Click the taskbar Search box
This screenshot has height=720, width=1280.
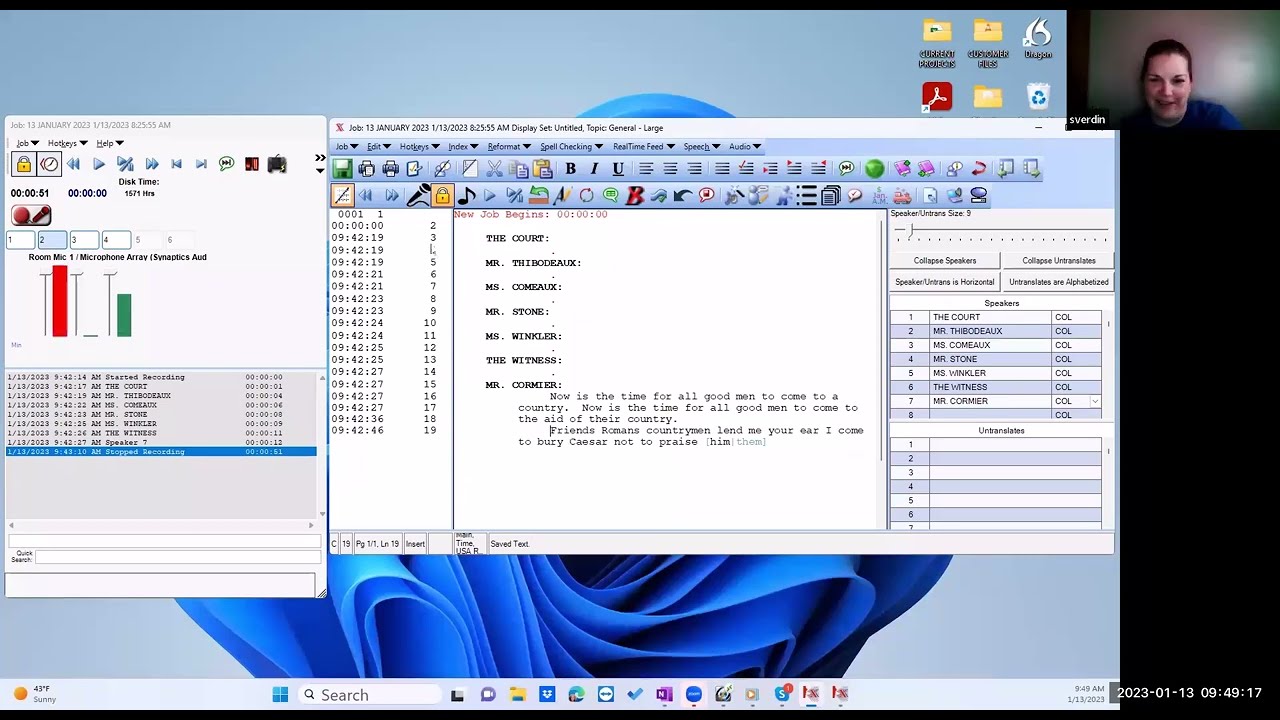(x=370, y=694)
